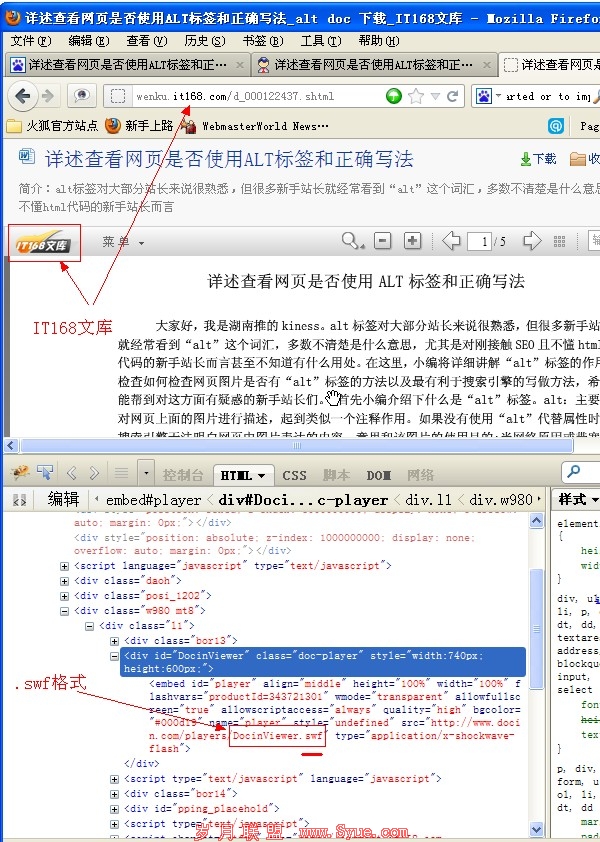Screen dimensions: 600x842
Task: Open the 编辑(E) menu
Action: point(89,41)
